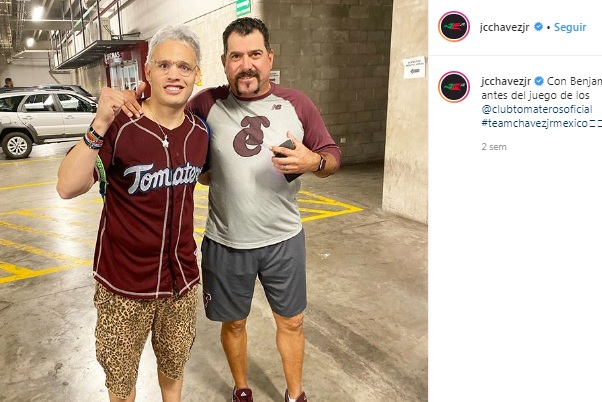Click the Seguir follow button
This screenshot has height=402, width=602.
click(570, 27)
